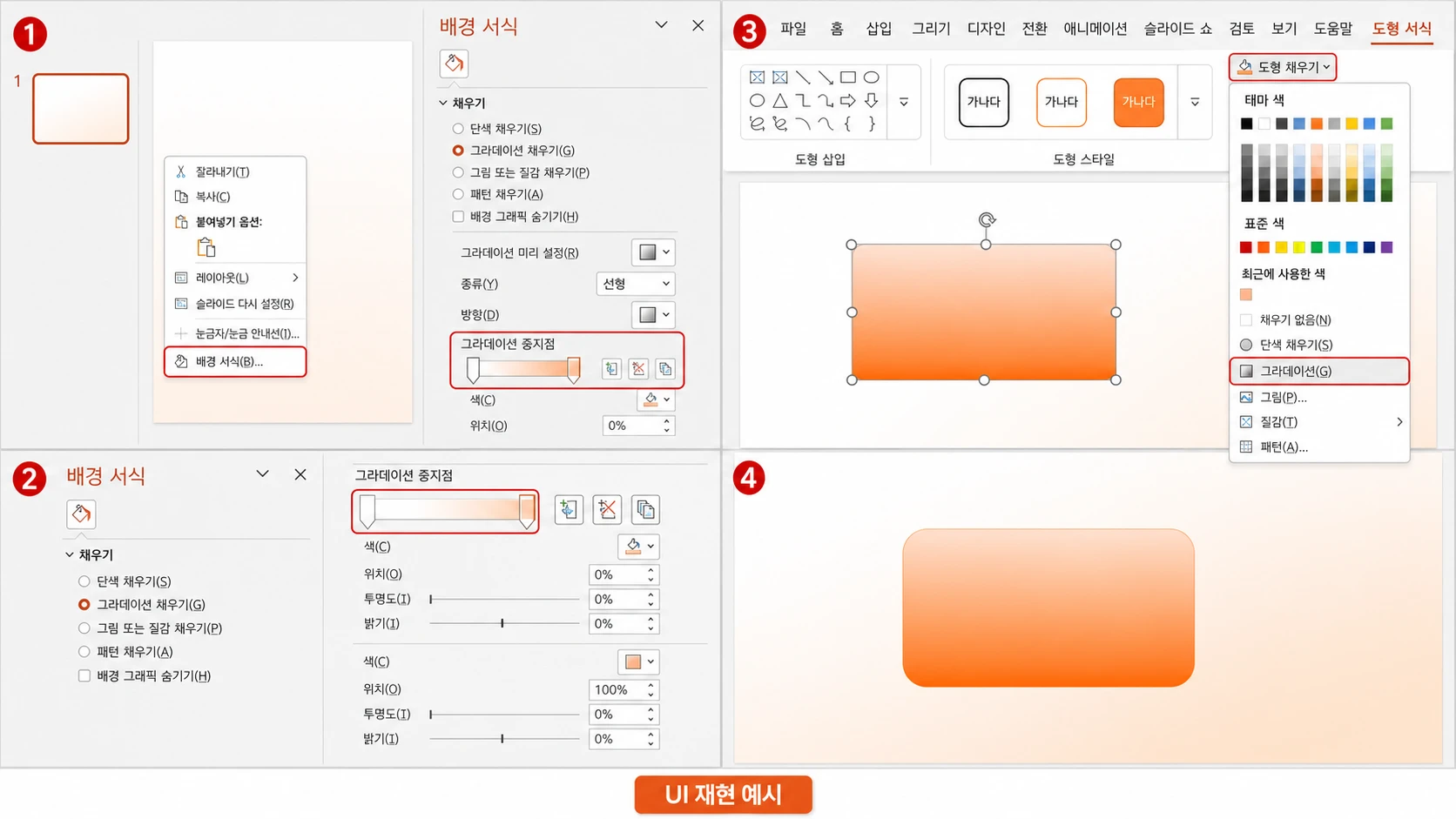Select the elbow connector shape in the gallery
The height and width of the screenshot is (819, 1456).
[x=803, y=101]
